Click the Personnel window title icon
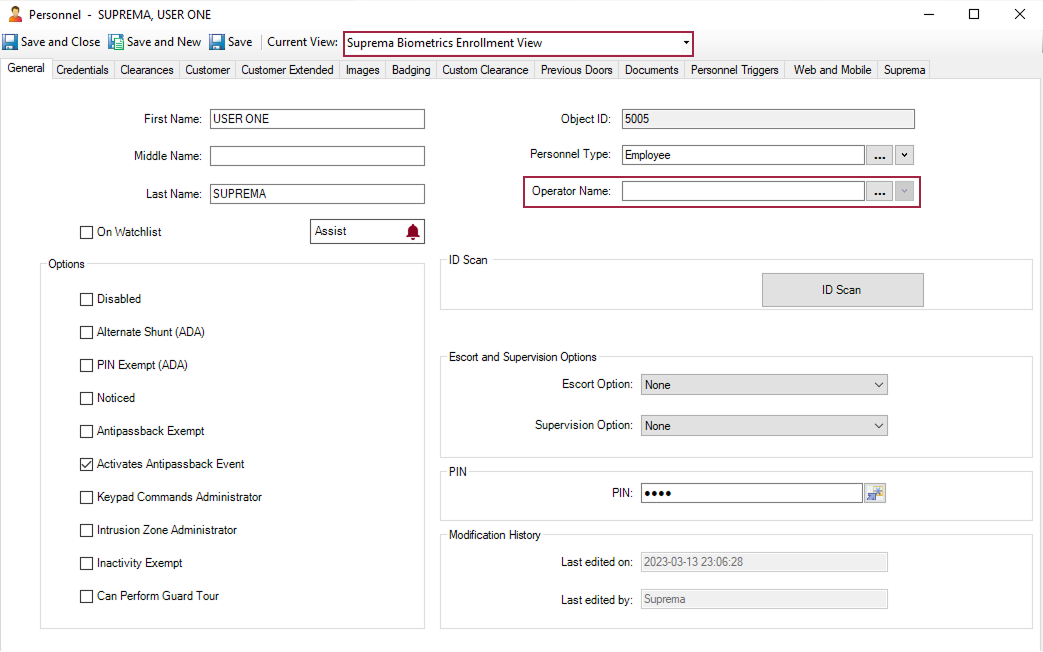The height and width of the screenshot is (652, 1043). [x=15, y=15]
